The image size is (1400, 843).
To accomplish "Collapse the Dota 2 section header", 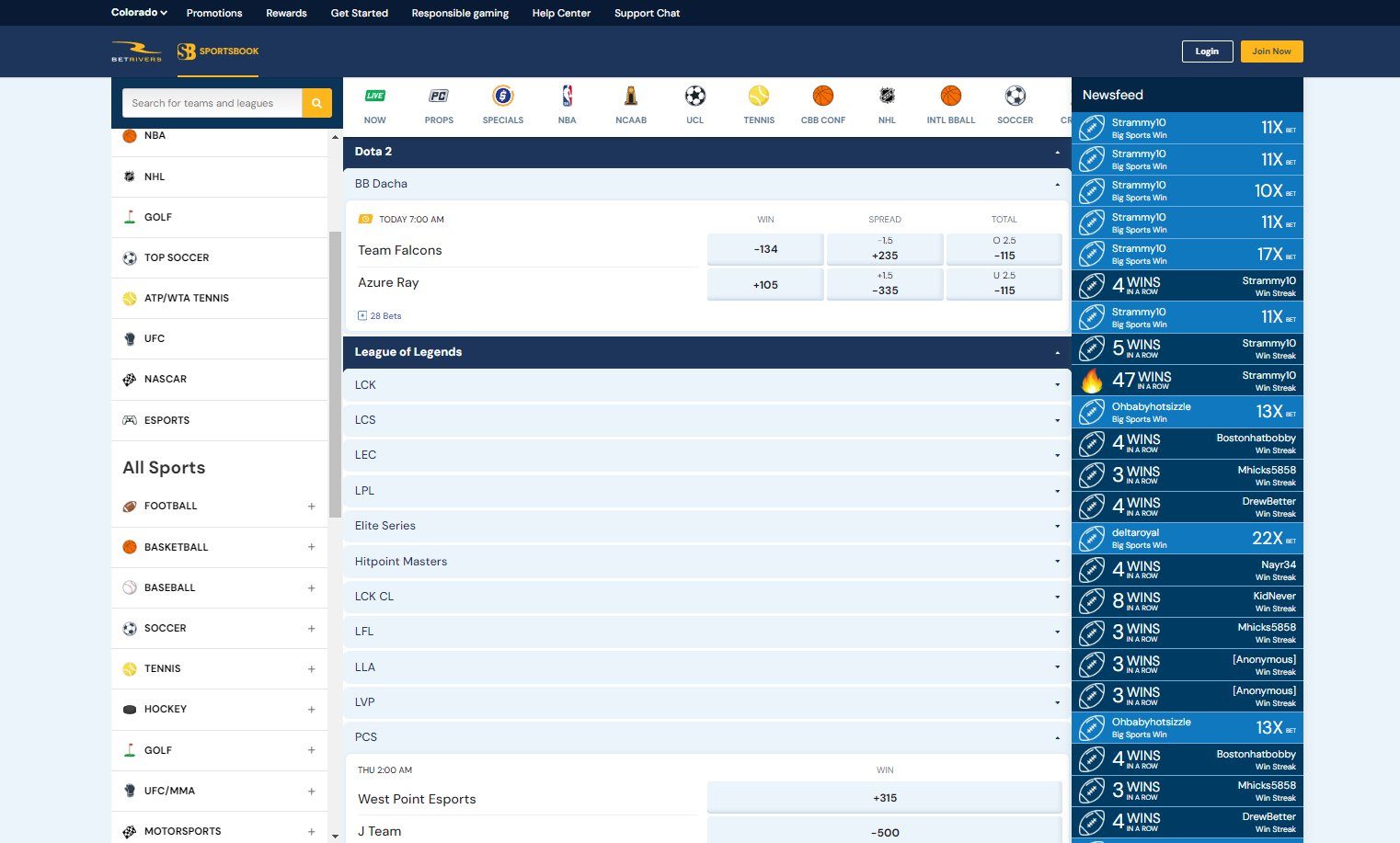I will 706,152.
